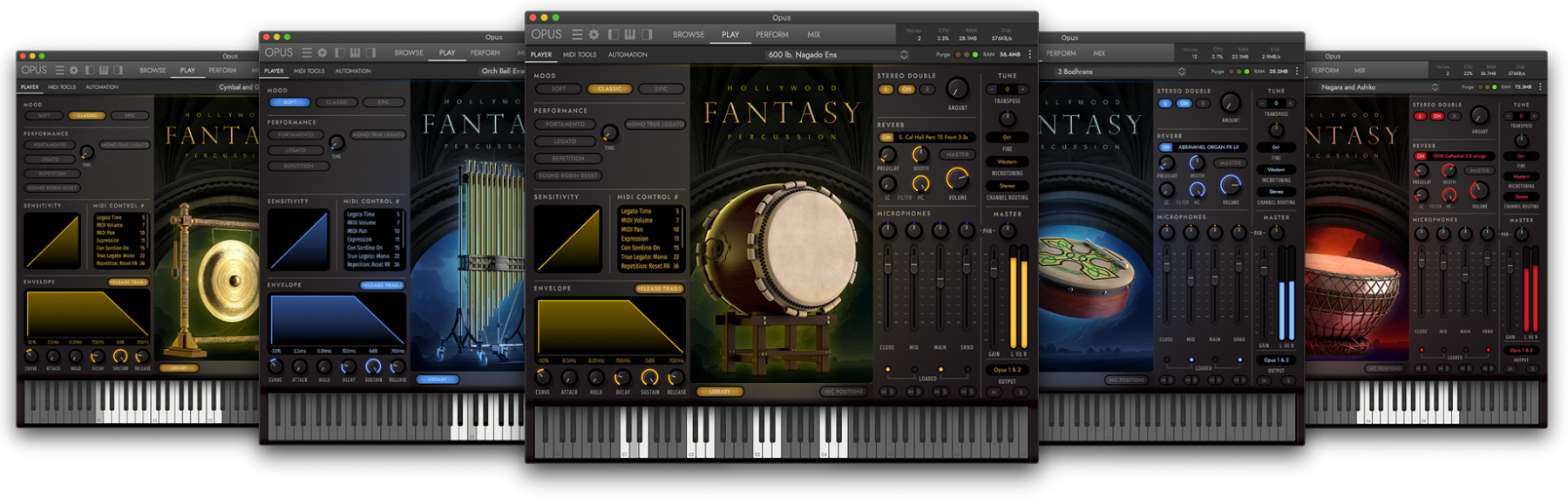The width and height of the screenshot is (1568, 499).
Task: Click the envelope Hold knob
Action: [596, 377]
